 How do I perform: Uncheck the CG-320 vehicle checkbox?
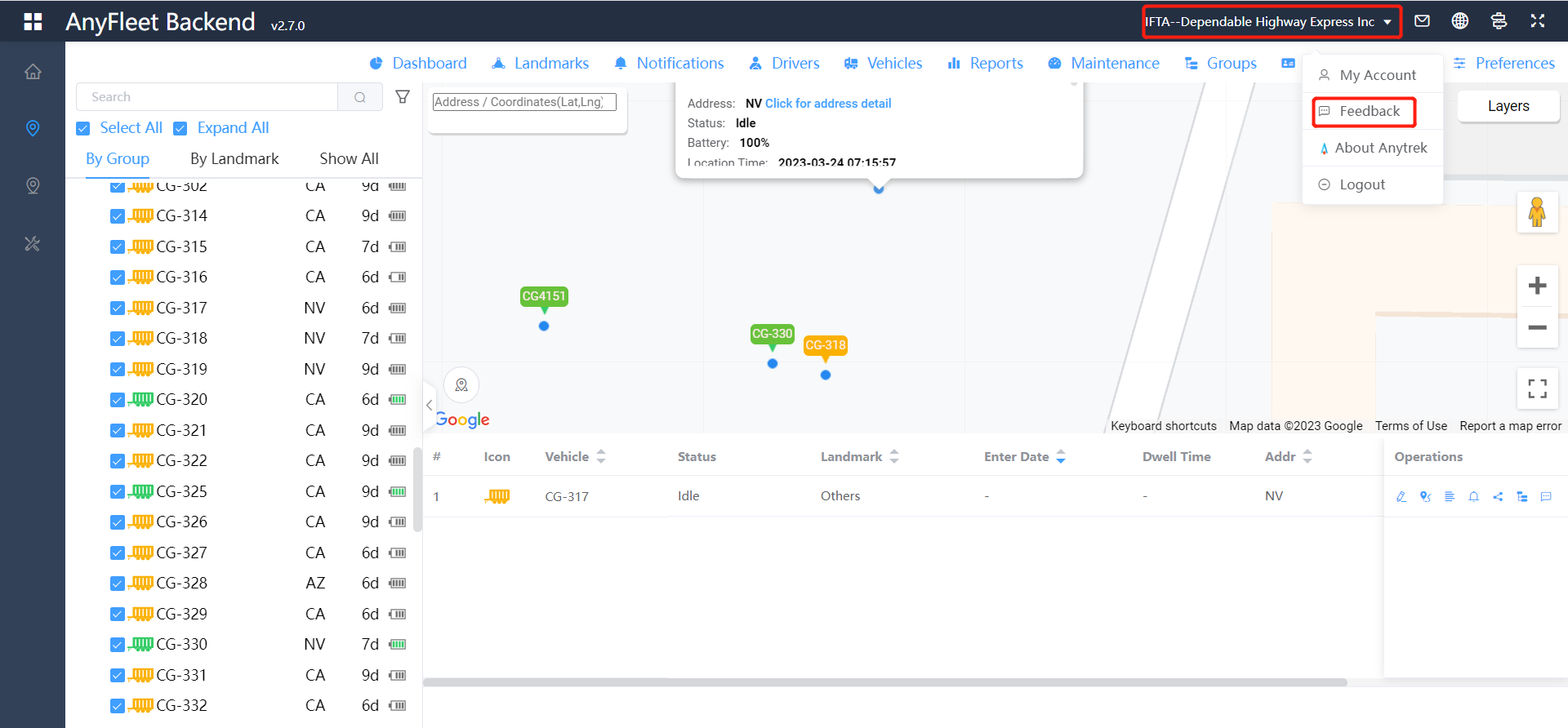click(x=118, y=400)
